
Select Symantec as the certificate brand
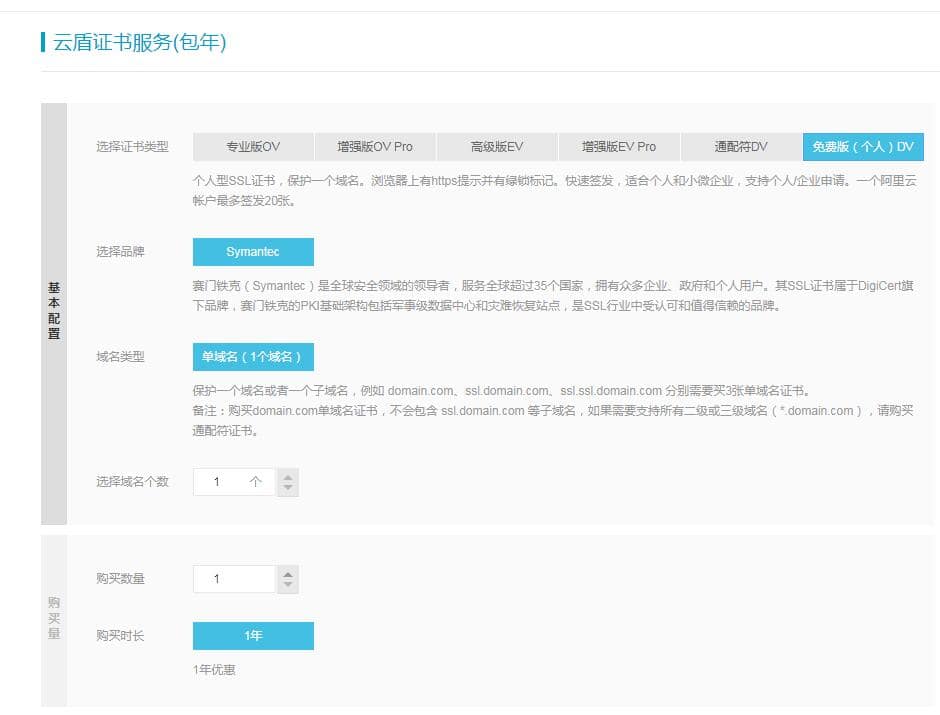click(x=252, y=251)
